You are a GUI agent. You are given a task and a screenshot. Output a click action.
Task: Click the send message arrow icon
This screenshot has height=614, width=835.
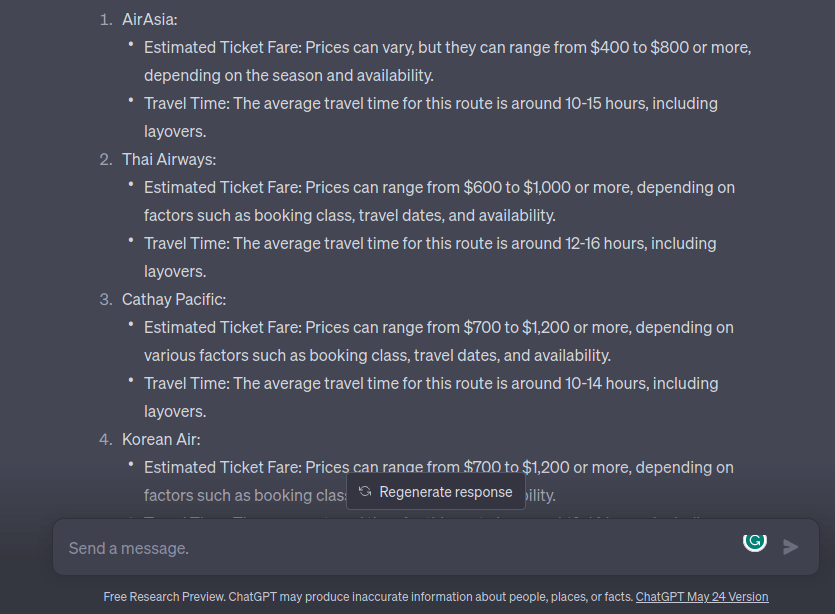click(x=791, y=547)
